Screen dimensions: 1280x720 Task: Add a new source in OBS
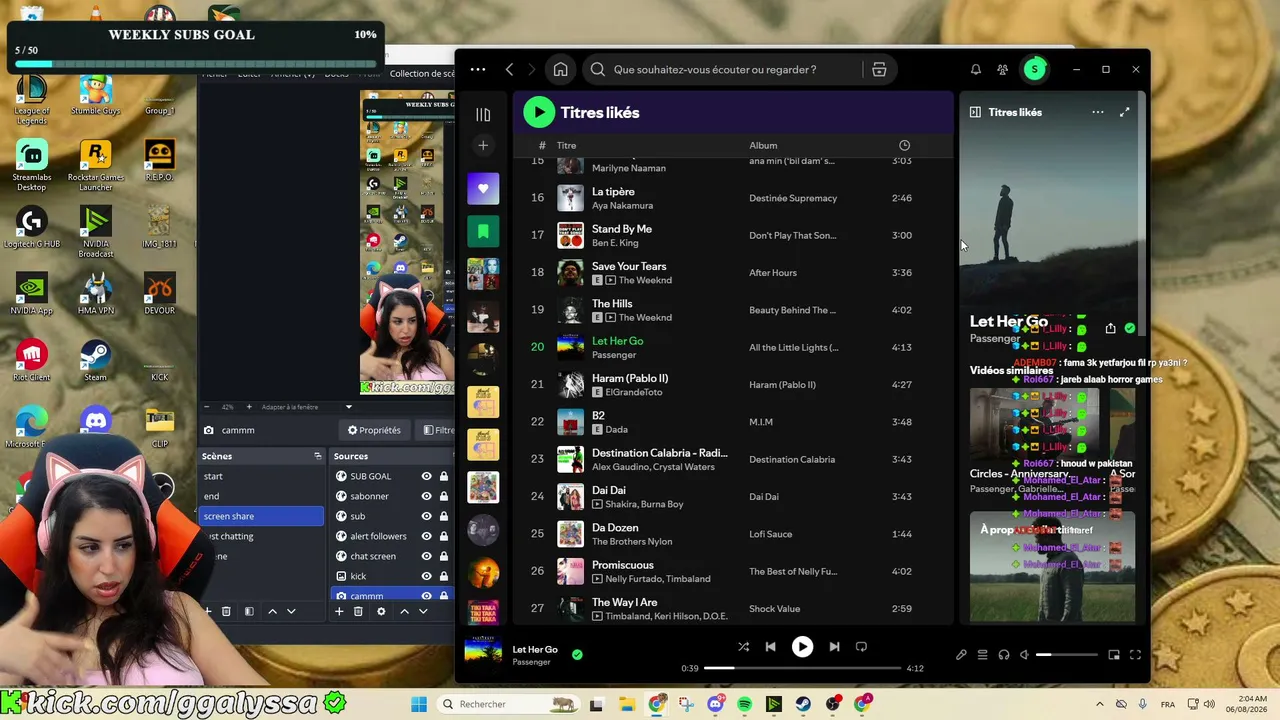[339, 611]
